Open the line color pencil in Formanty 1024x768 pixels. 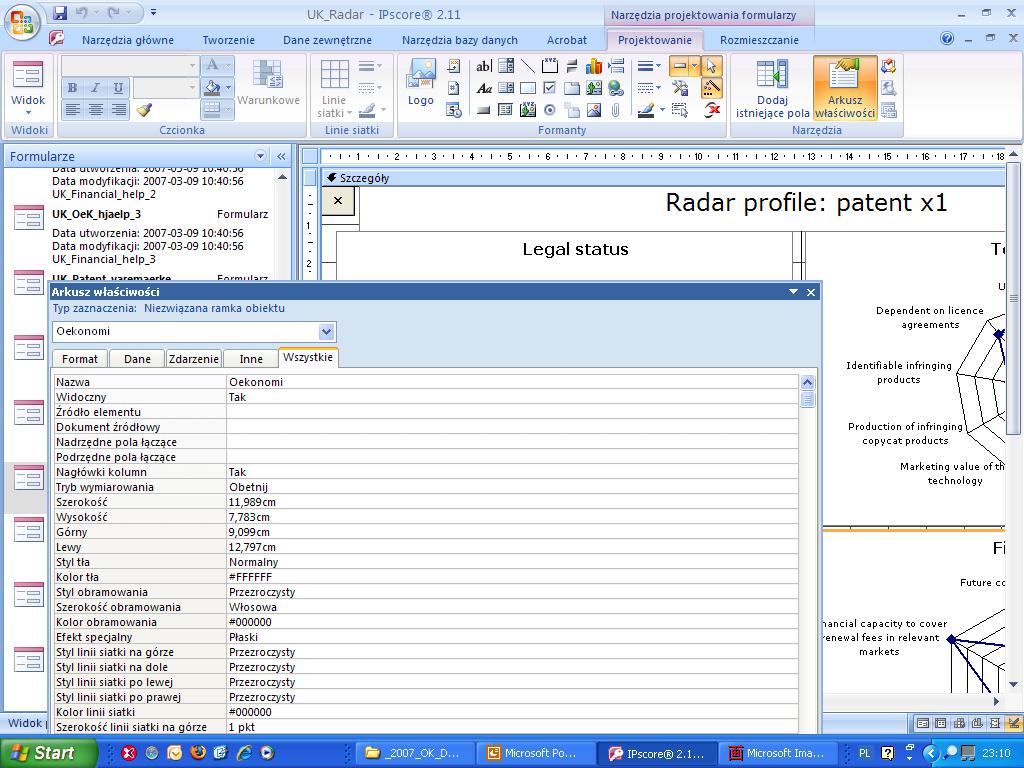(x=646, y=110)
